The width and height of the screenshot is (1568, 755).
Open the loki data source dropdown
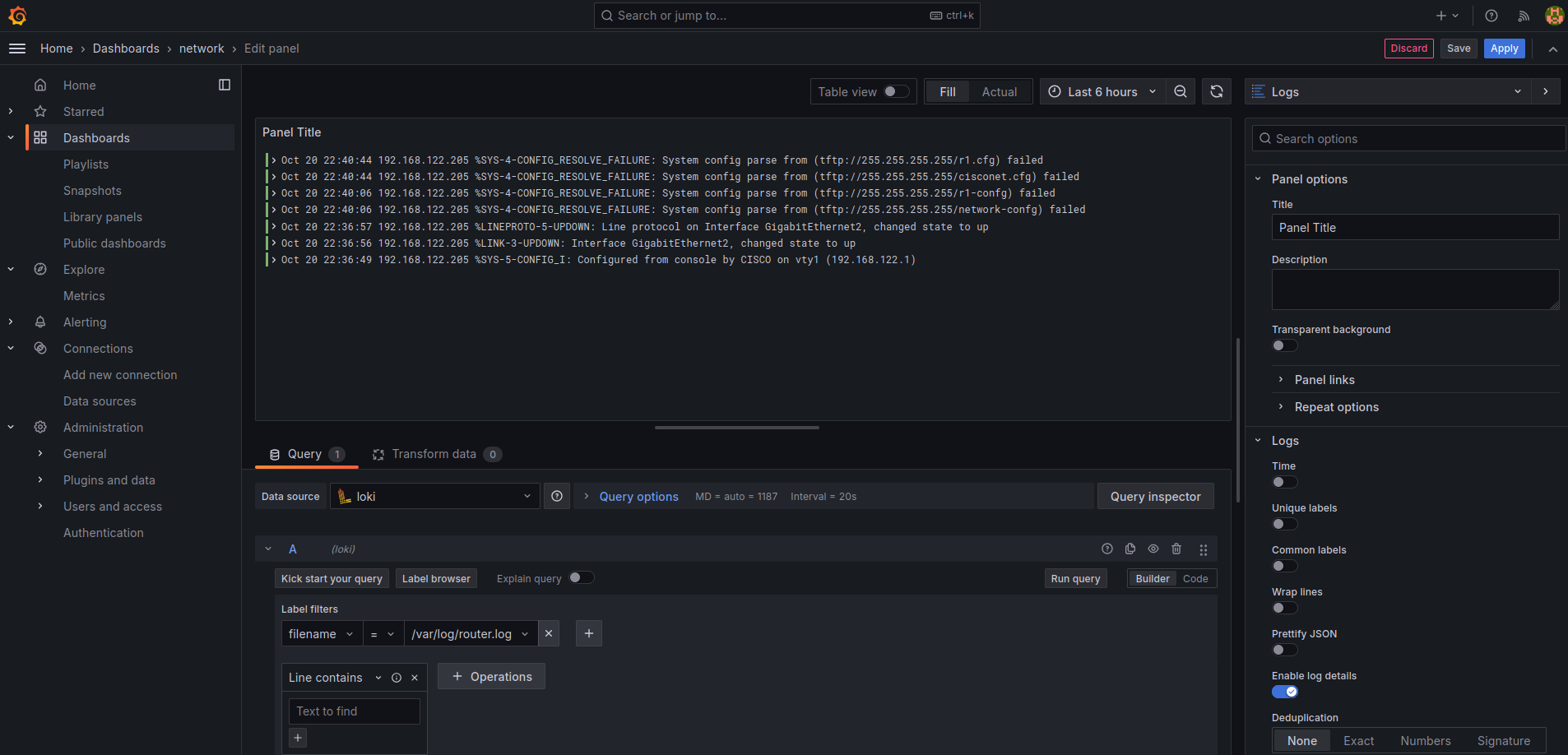(x=434, y=496)
